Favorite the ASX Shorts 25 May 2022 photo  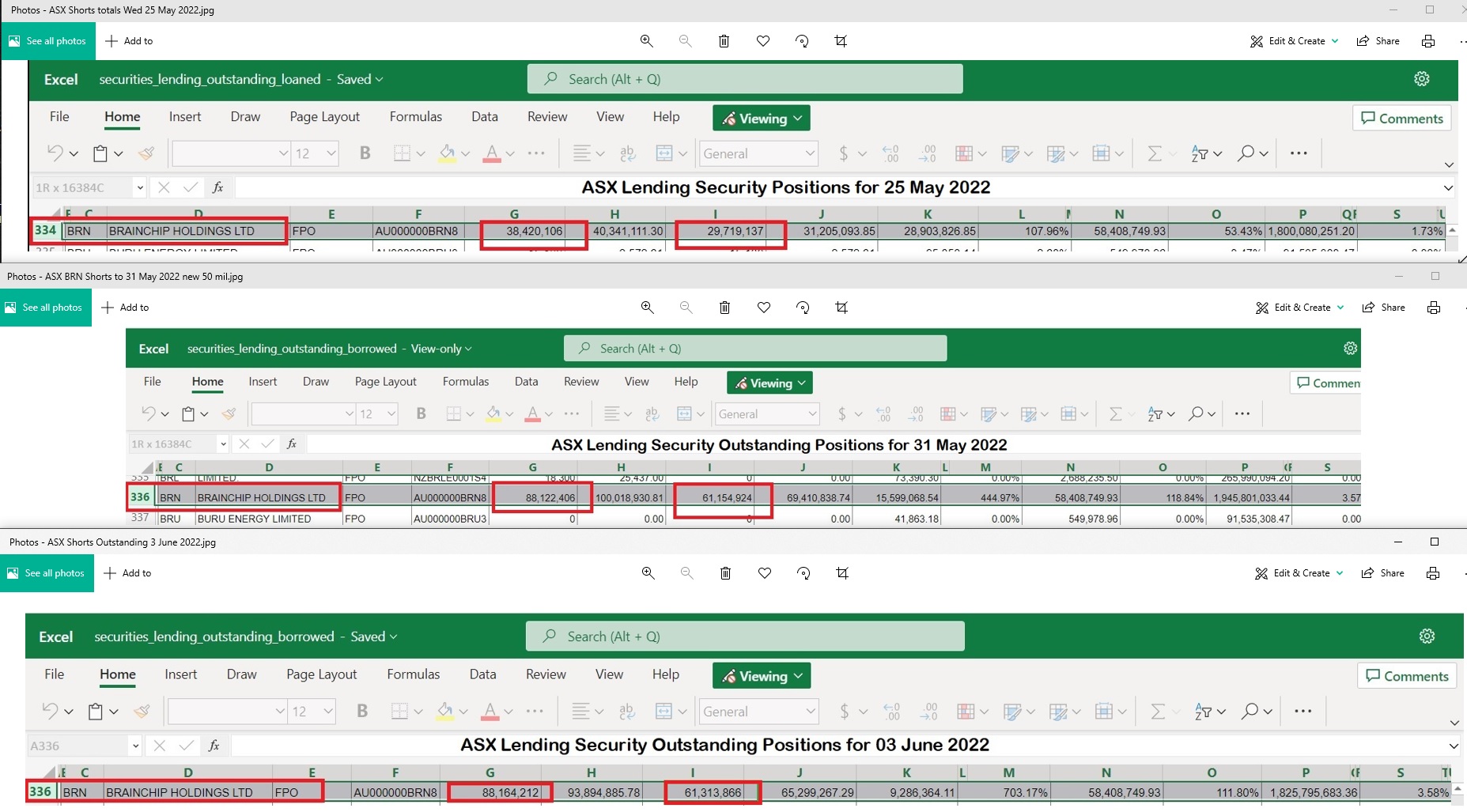[x=763, y=41]
